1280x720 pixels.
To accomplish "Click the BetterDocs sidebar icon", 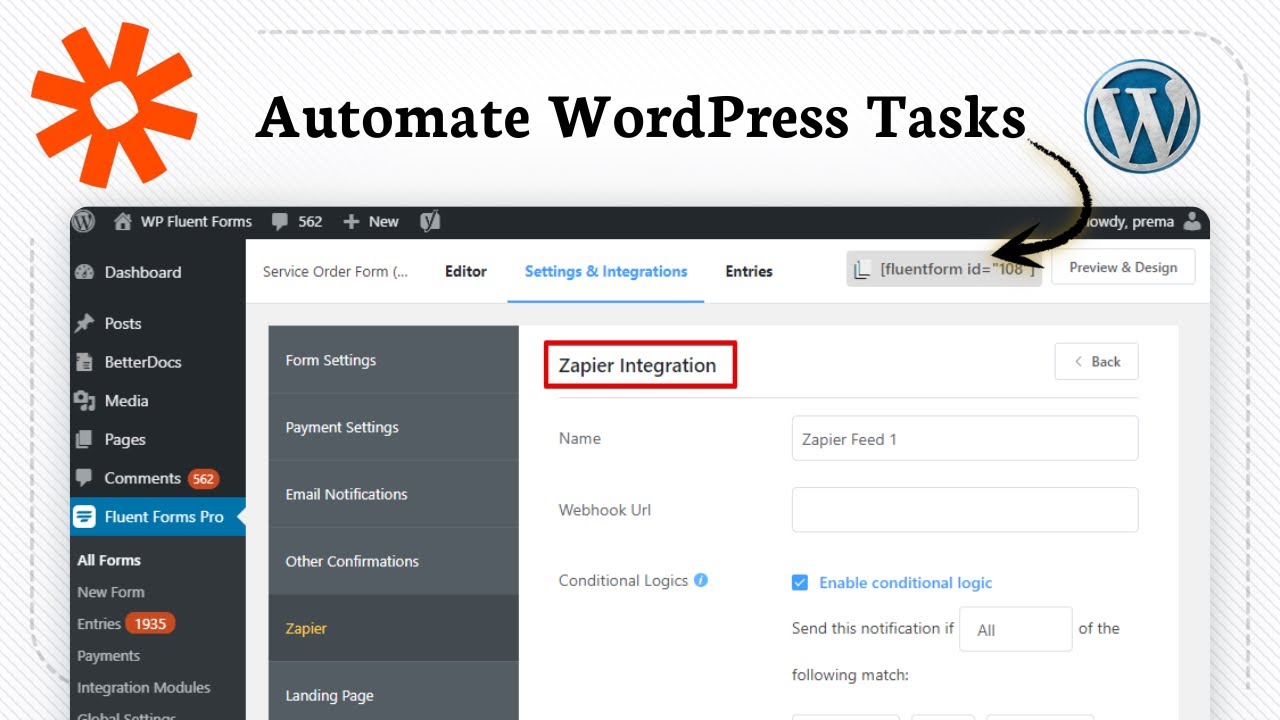I will point(85,362).
